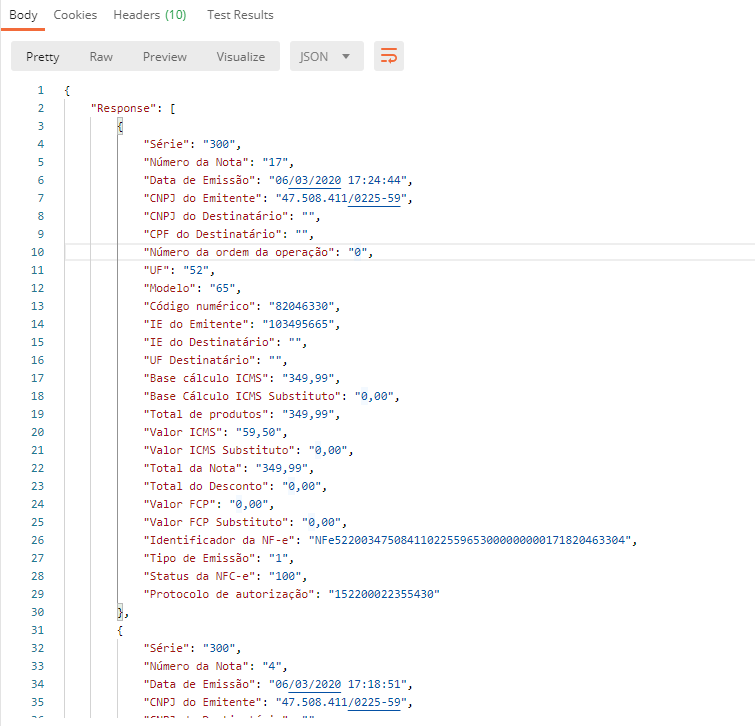Select the Preview view mode
The height and width of the screenshot is (726, 755).
point(164,57)
